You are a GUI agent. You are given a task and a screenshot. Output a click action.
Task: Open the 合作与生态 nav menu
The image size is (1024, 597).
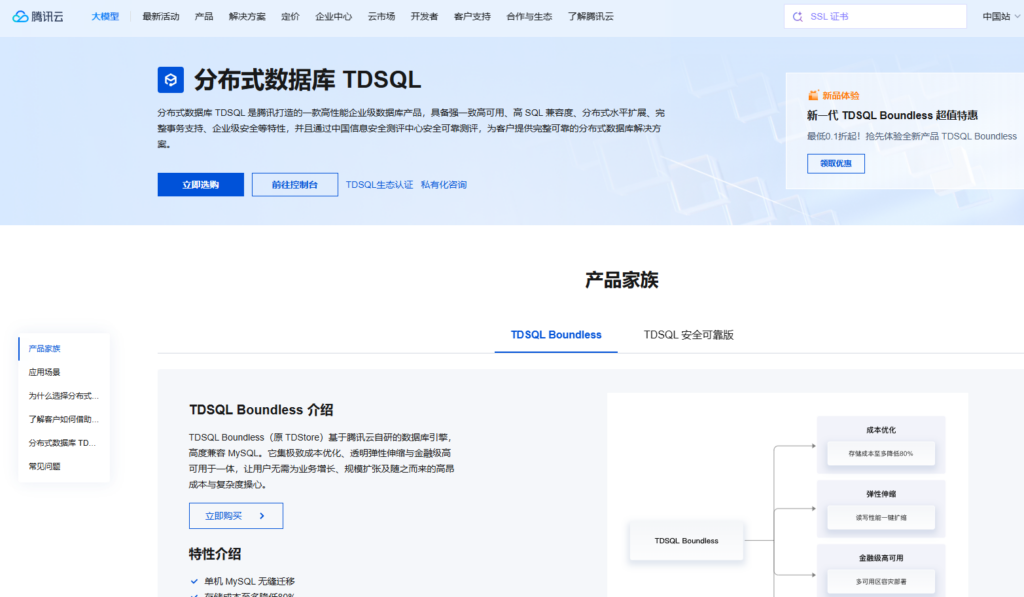click(x=529, y=16)
